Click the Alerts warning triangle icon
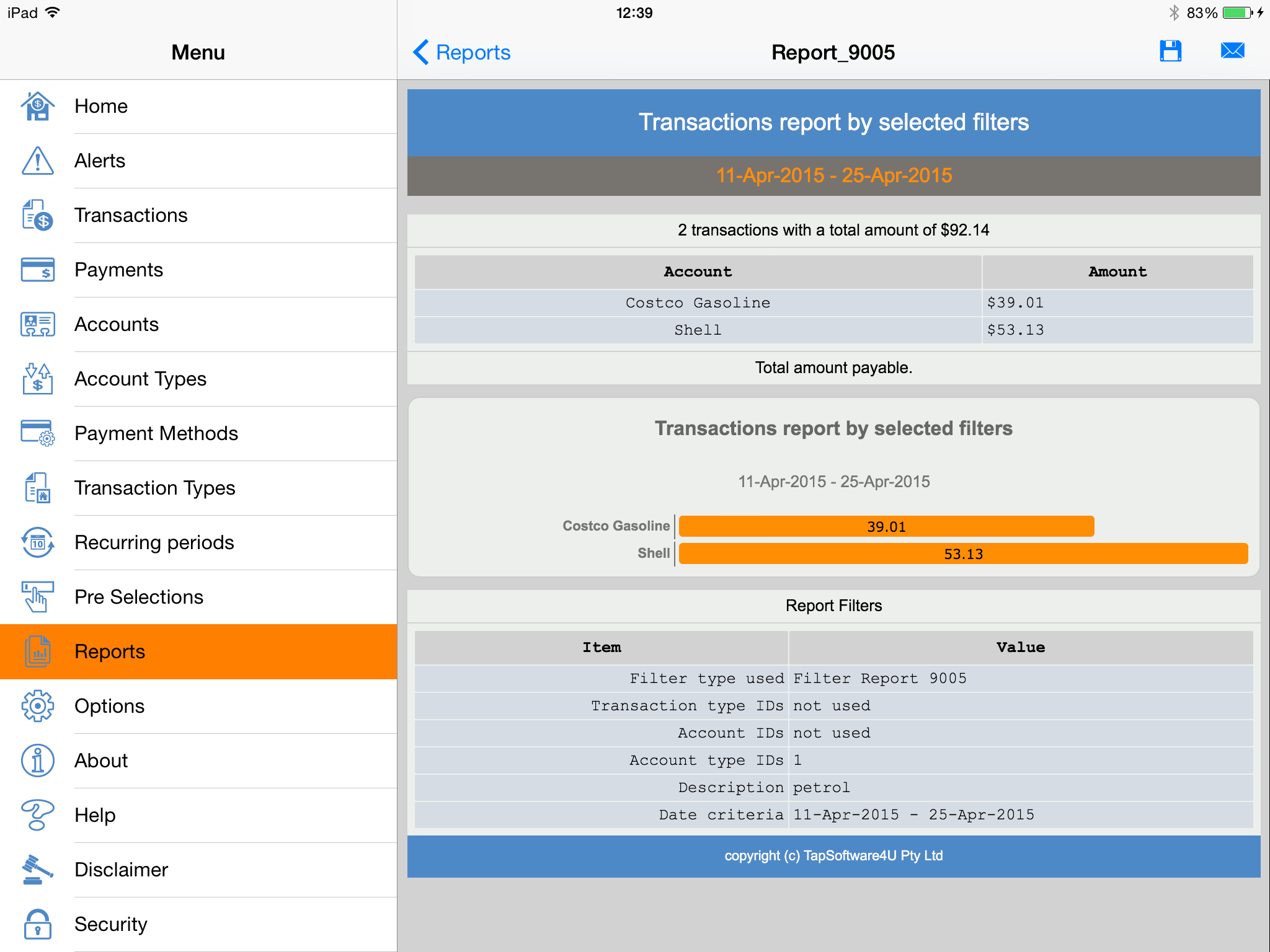This screenshot has width=1270, height=952. point(38,161)
